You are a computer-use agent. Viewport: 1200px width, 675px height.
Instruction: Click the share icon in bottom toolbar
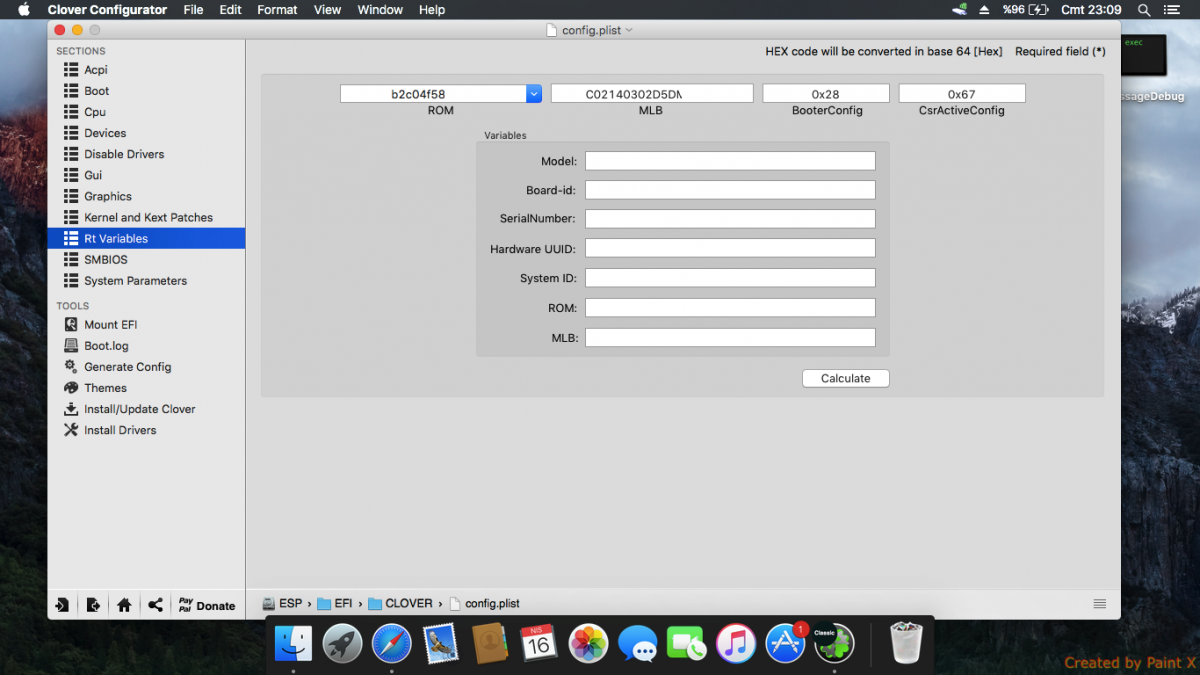coord(155,605)
